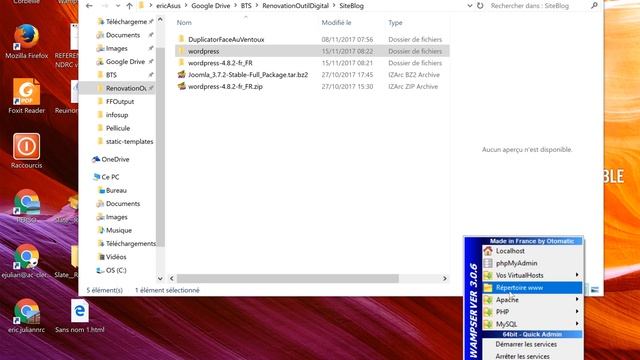Click the up-one-level arrow in Explorer
This screenshot has height=360, width=640.
pos(129,6)
